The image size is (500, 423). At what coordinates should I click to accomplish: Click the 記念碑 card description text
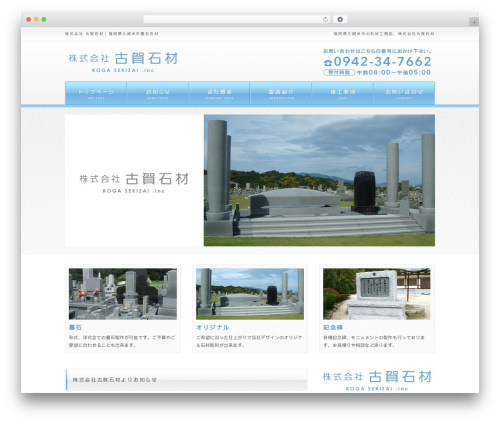pyautogui.click(x=374, y=341)
